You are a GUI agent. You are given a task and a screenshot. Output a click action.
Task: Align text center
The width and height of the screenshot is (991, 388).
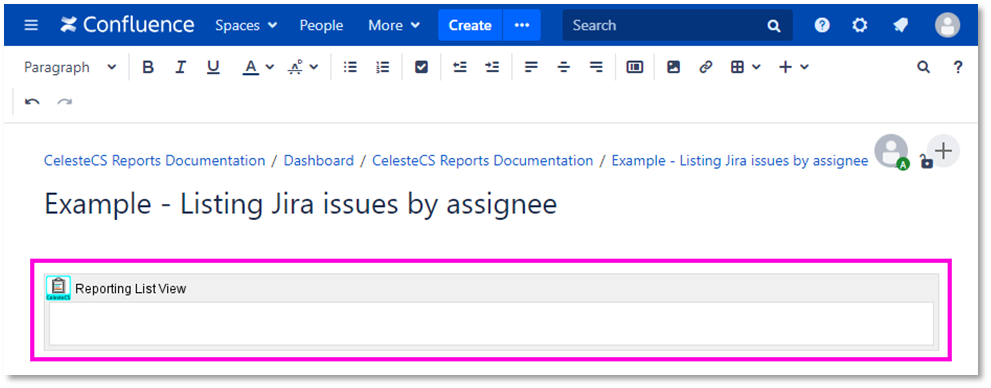pos(564,67)
